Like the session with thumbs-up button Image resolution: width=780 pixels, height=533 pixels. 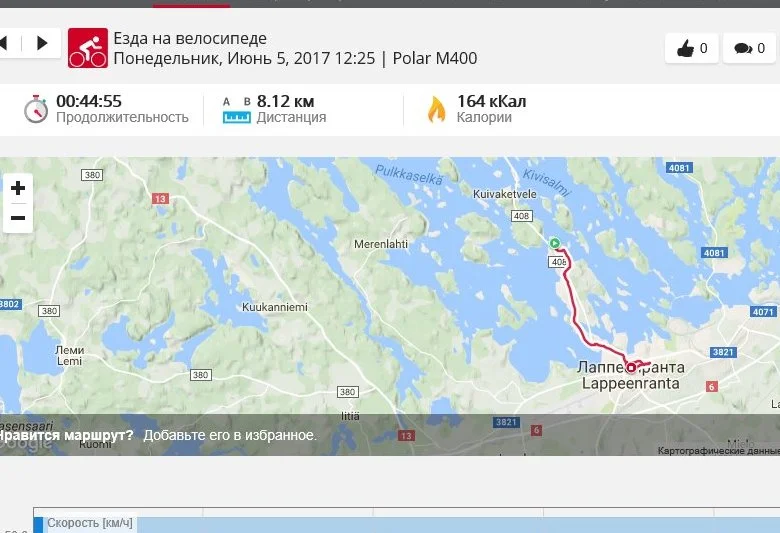(x=691, y=48)
